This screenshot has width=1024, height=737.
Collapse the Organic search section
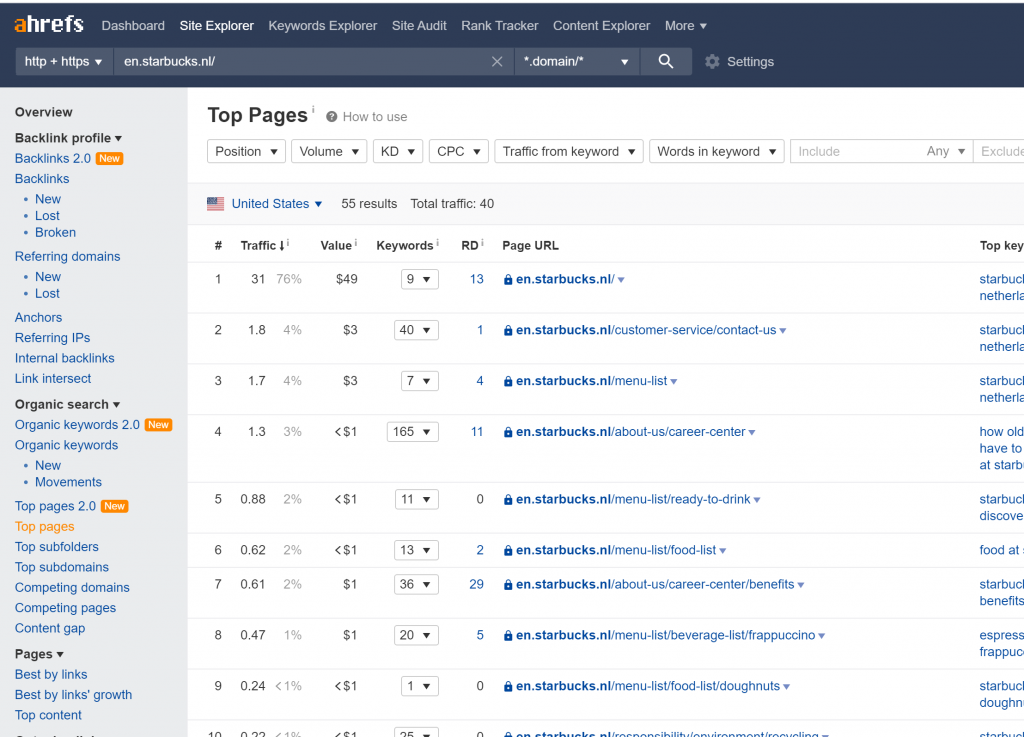68,405
